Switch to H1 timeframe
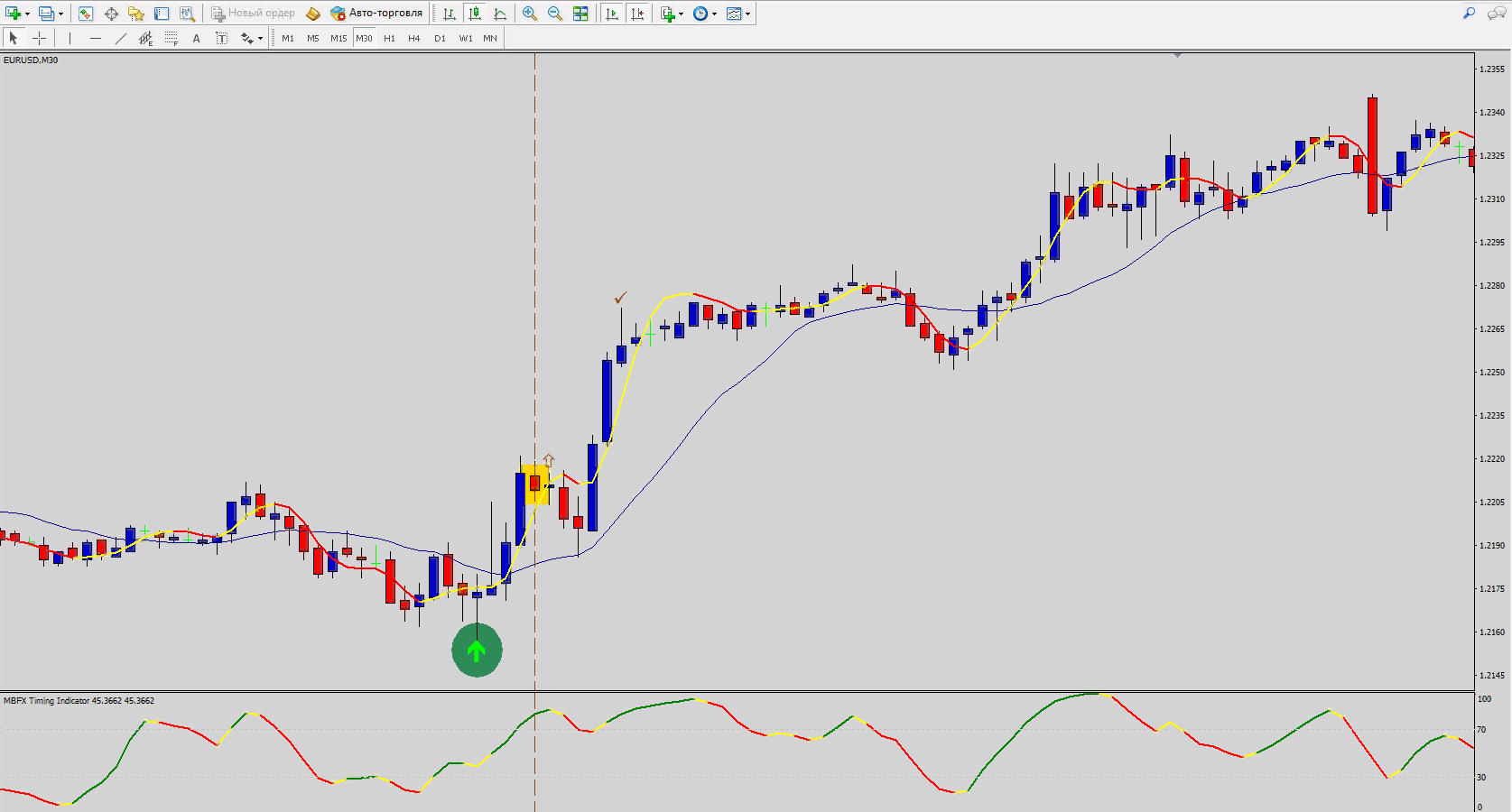Image resolution: width=1512 pixels, height=812 pixels. tap(389, 38)
